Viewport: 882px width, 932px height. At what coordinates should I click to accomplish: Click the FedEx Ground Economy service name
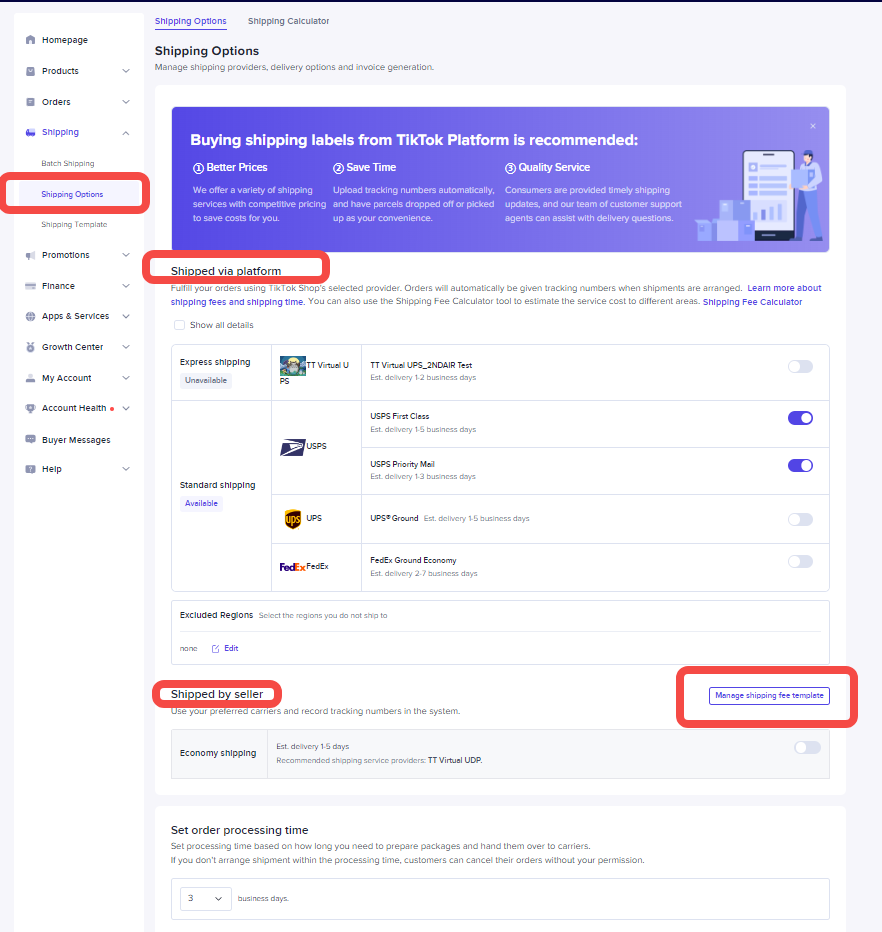tap(413, 561)
